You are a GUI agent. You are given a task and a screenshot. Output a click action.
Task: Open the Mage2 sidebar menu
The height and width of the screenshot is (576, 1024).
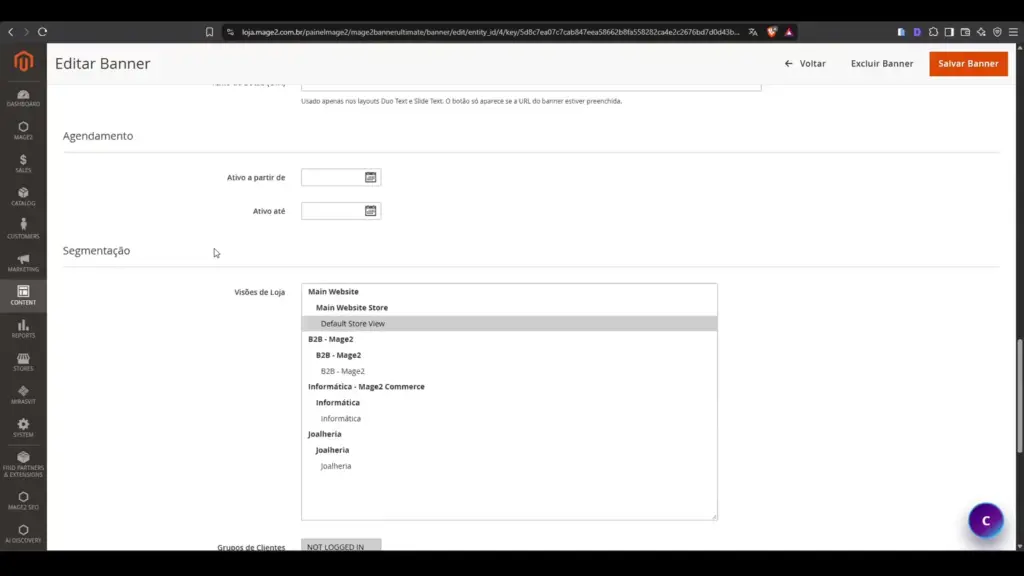[x=24, y=131]
